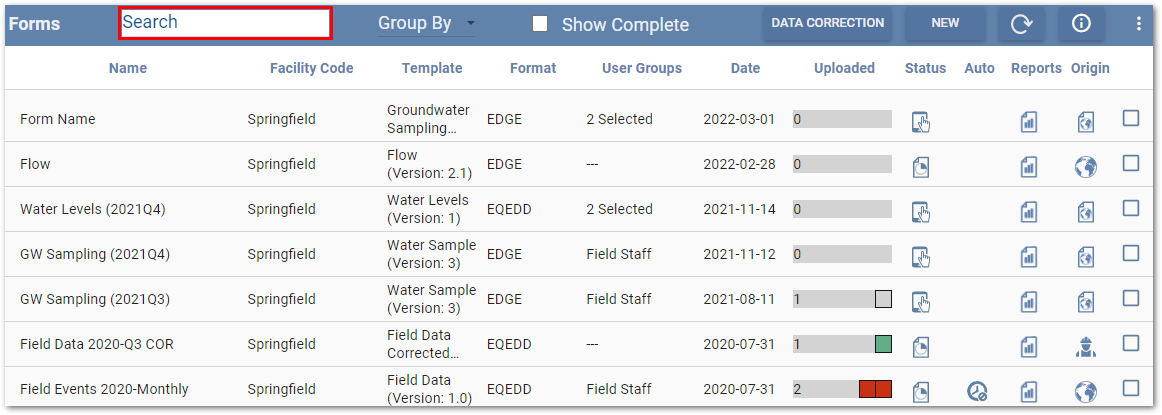The height and width of the screenshot is (415, 1162).
Task: Click globe origin icon for Flow row
Action: click(x=1085, y=167)
